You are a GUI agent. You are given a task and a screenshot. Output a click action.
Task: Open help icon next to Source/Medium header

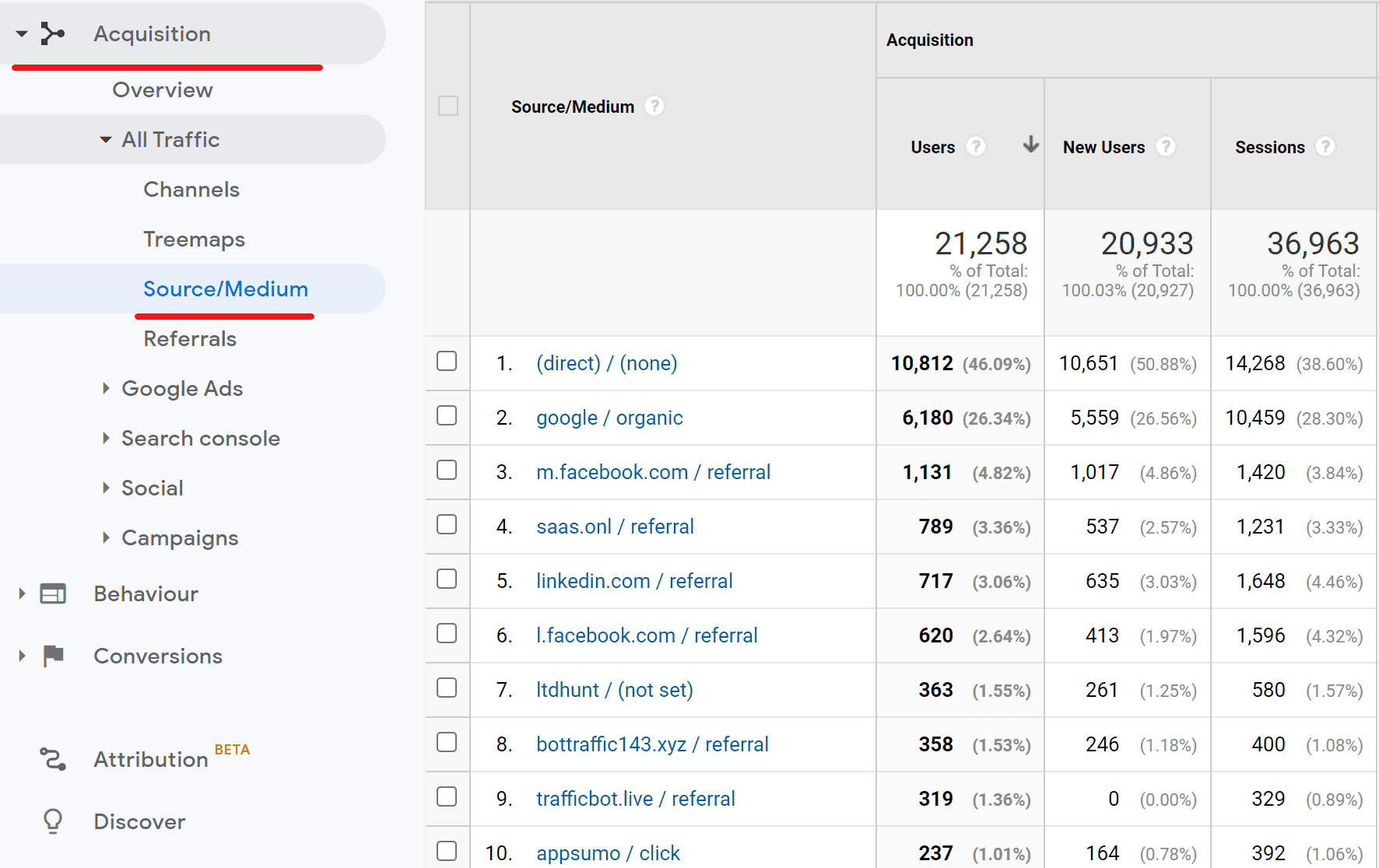pos(655,107)
